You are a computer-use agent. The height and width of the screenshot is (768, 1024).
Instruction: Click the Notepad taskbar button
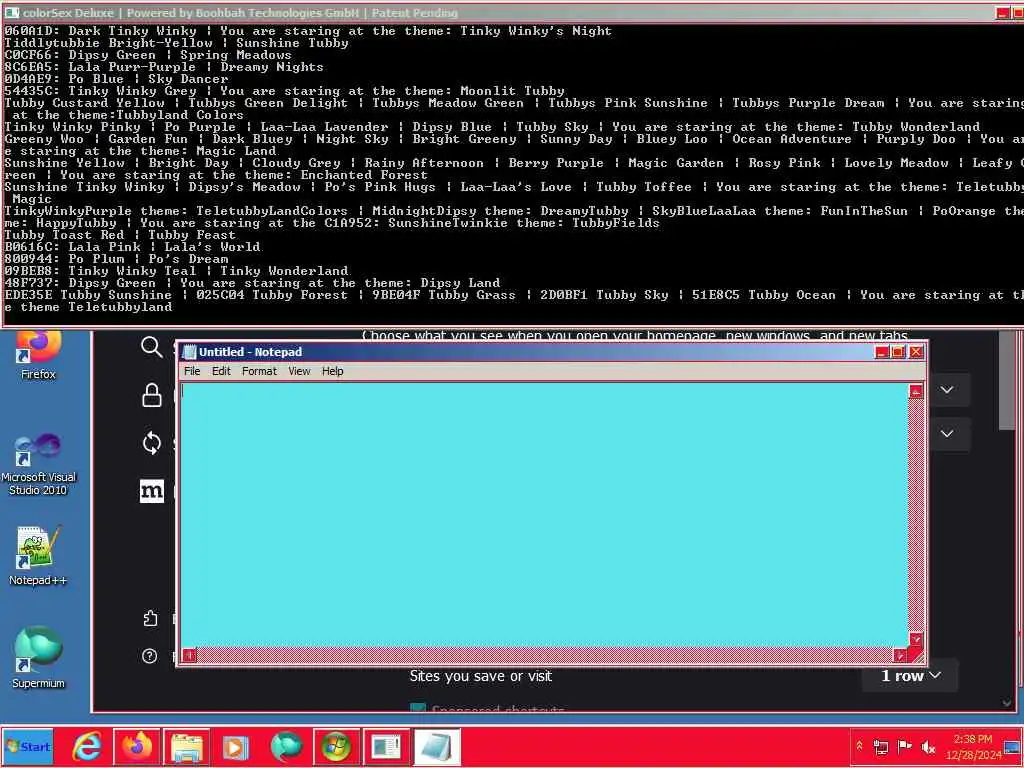tap(436, 746)
